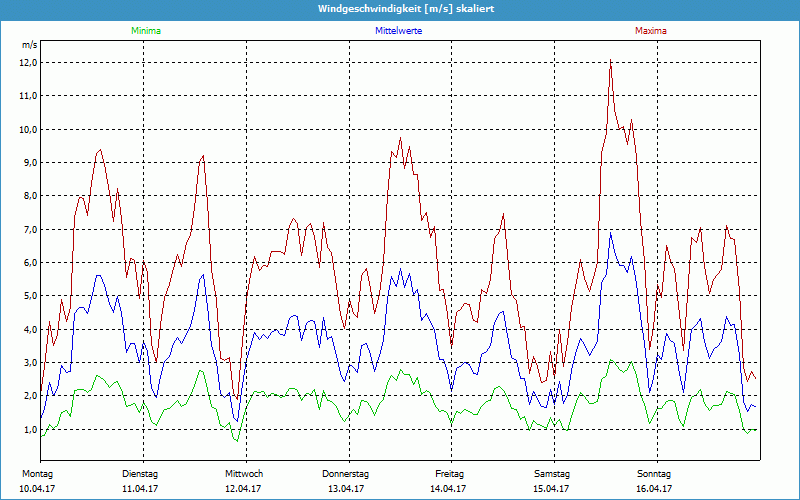Select the Mittwoch day label
Image resolution: width=800 pixels, height=500 pixels.
point(244,474)
